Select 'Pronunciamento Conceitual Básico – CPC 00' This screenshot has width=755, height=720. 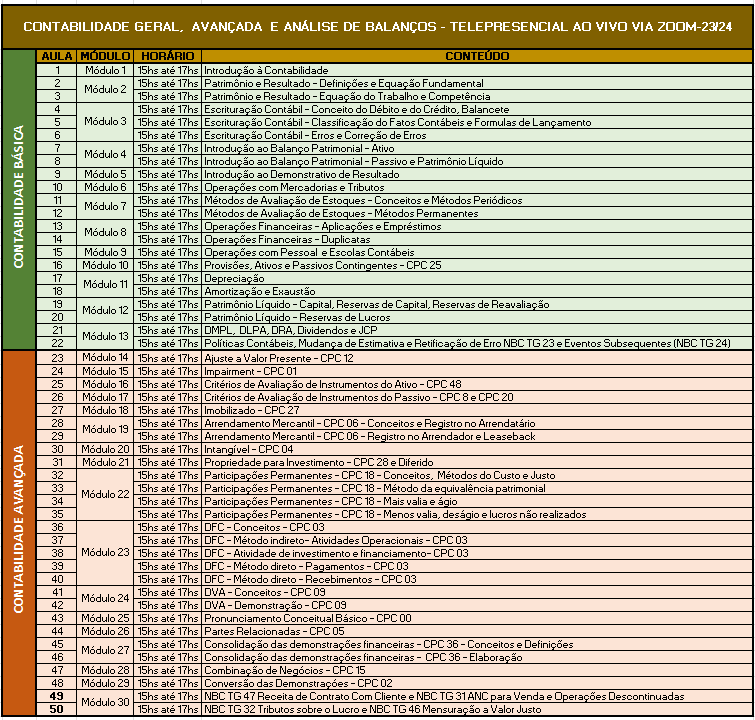coord(477,618)
